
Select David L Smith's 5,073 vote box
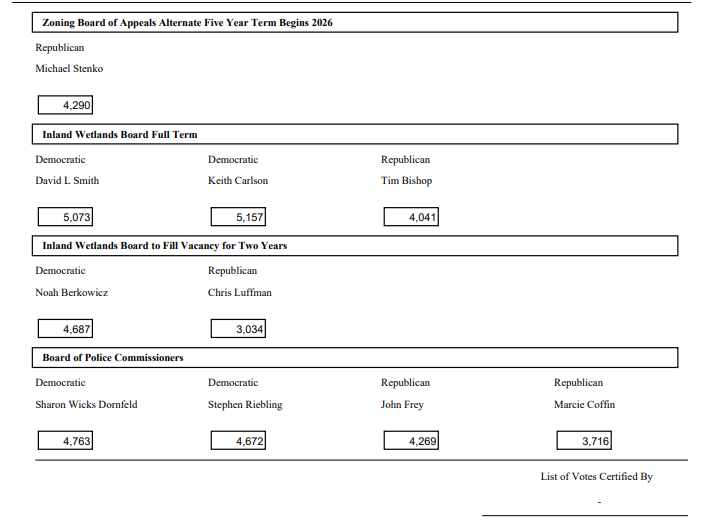coord(65,217)
